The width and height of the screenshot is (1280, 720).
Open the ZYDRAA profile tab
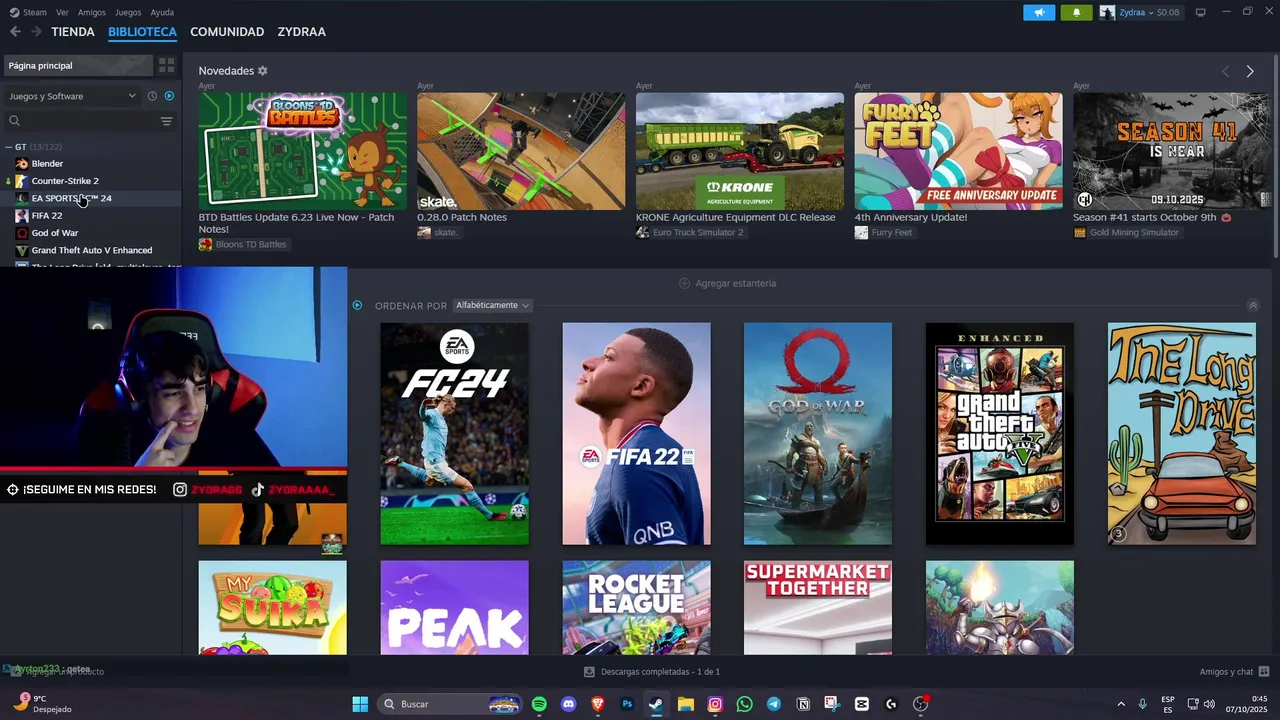[x=301, y=32]
